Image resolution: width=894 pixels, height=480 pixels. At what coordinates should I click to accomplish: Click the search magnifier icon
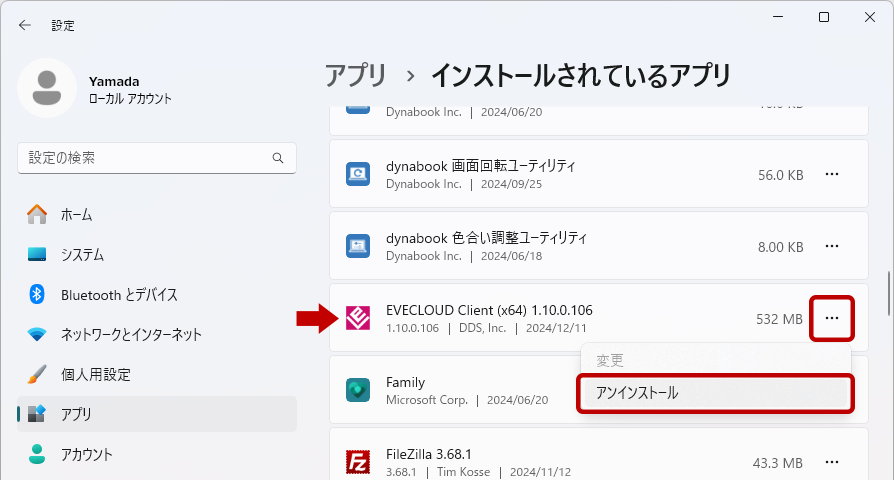278,158
